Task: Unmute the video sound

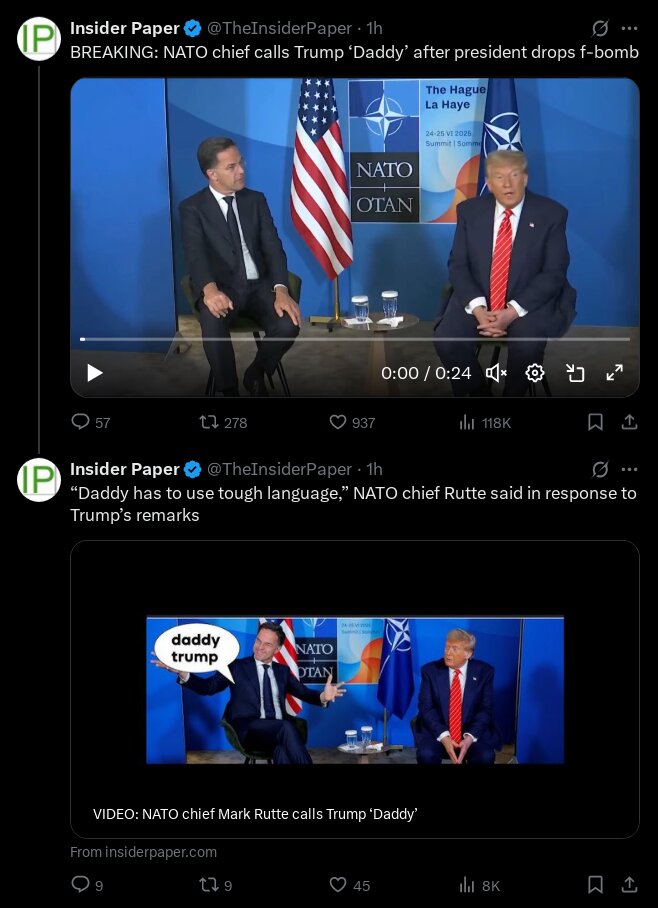Action: point(496,373)
